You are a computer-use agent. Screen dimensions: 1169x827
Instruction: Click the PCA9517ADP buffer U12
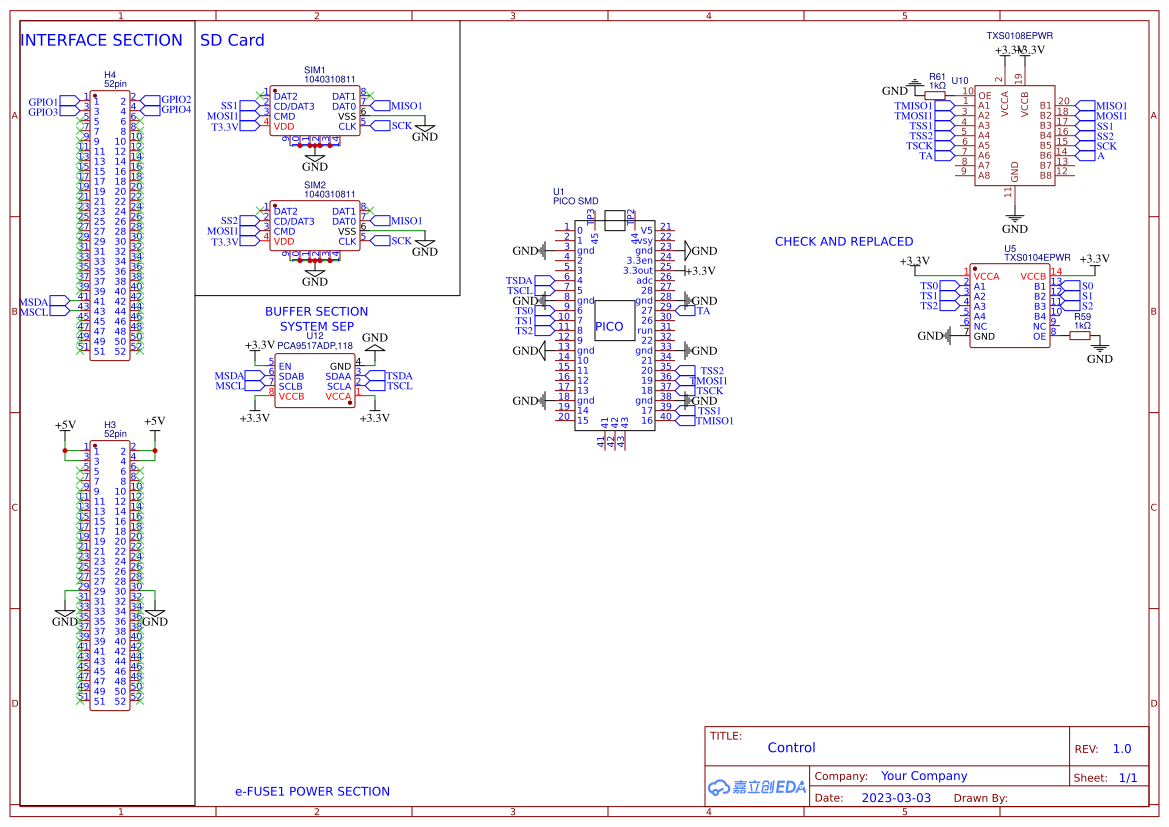pyautogui.click(x=315, y=380)
